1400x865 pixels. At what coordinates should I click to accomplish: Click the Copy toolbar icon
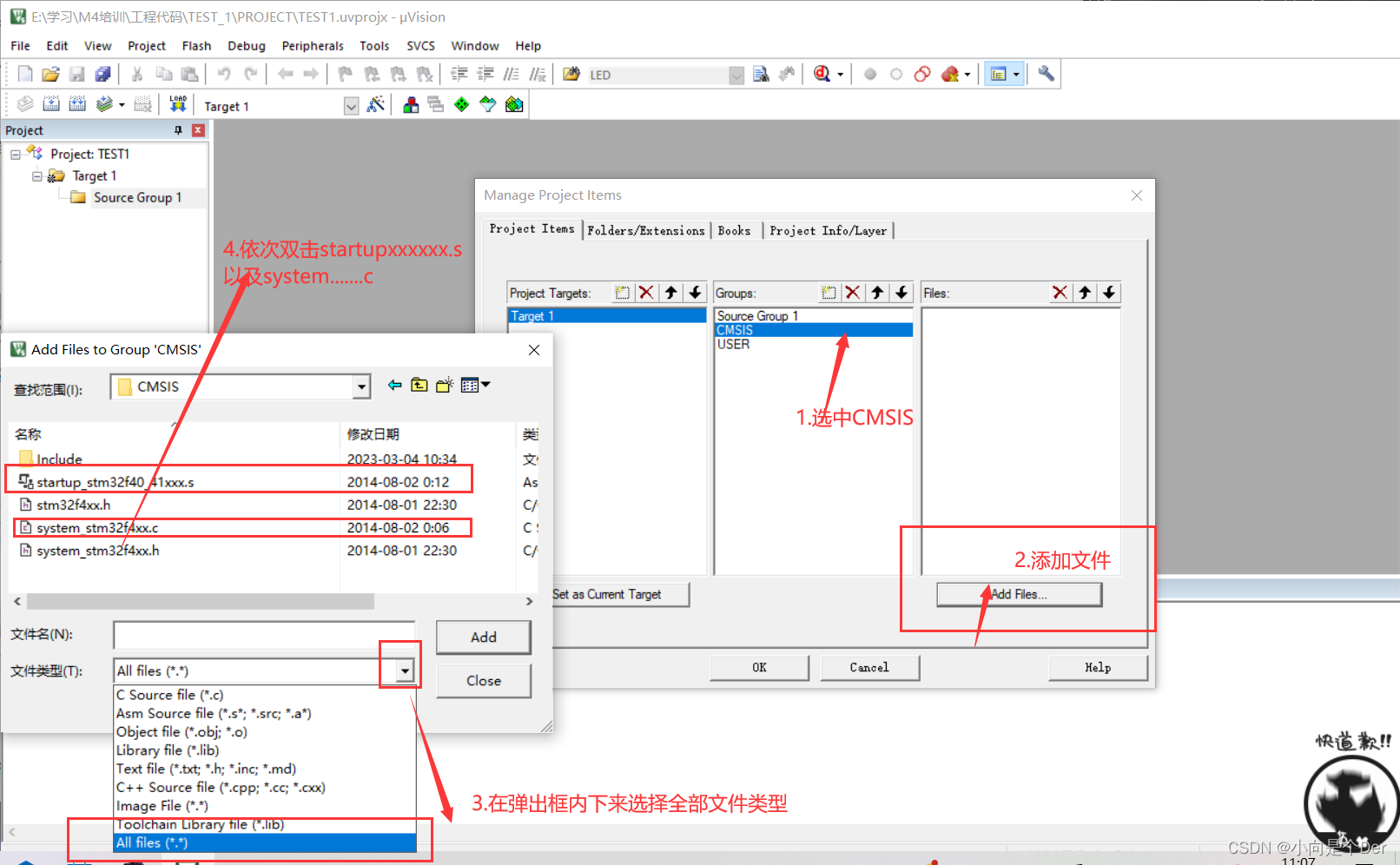(163, 74)
